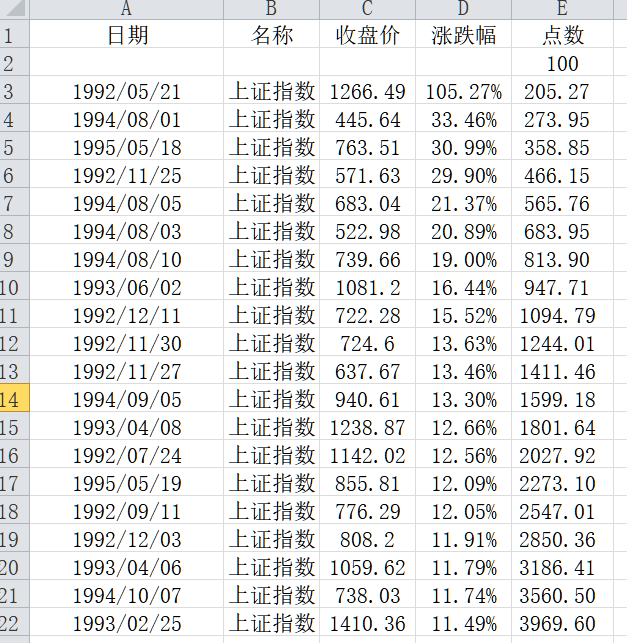Viewport: 627px width, 643px height.
Task: Click closing price 763.51
Action: click(367, 146)
